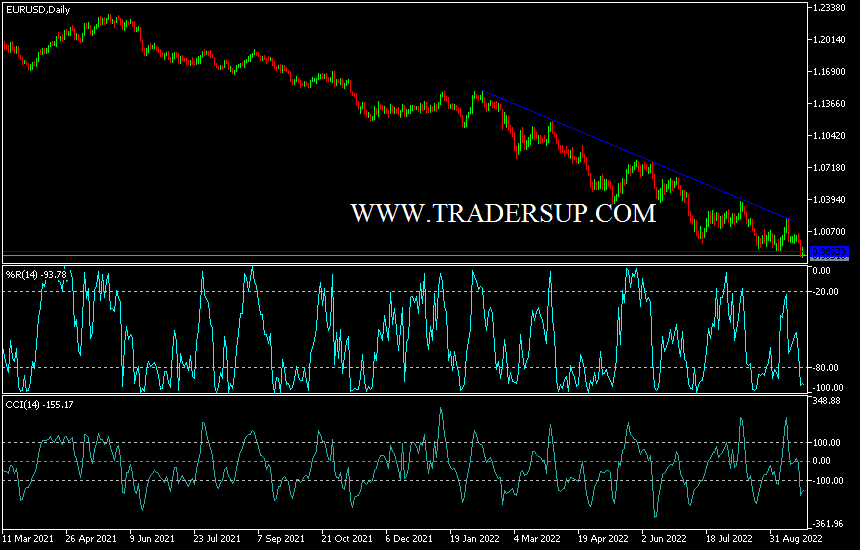Select the 1.00700 price scale value
Image resolution: width=860 pixels, height=550 pixels.
pos(829,231)
